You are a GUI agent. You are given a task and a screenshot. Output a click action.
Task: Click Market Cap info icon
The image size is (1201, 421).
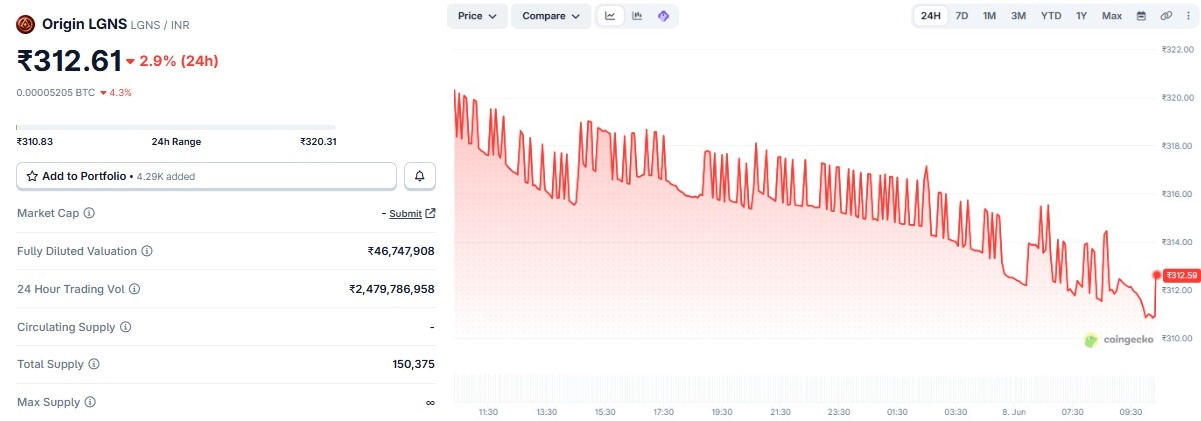coord(89,213)
